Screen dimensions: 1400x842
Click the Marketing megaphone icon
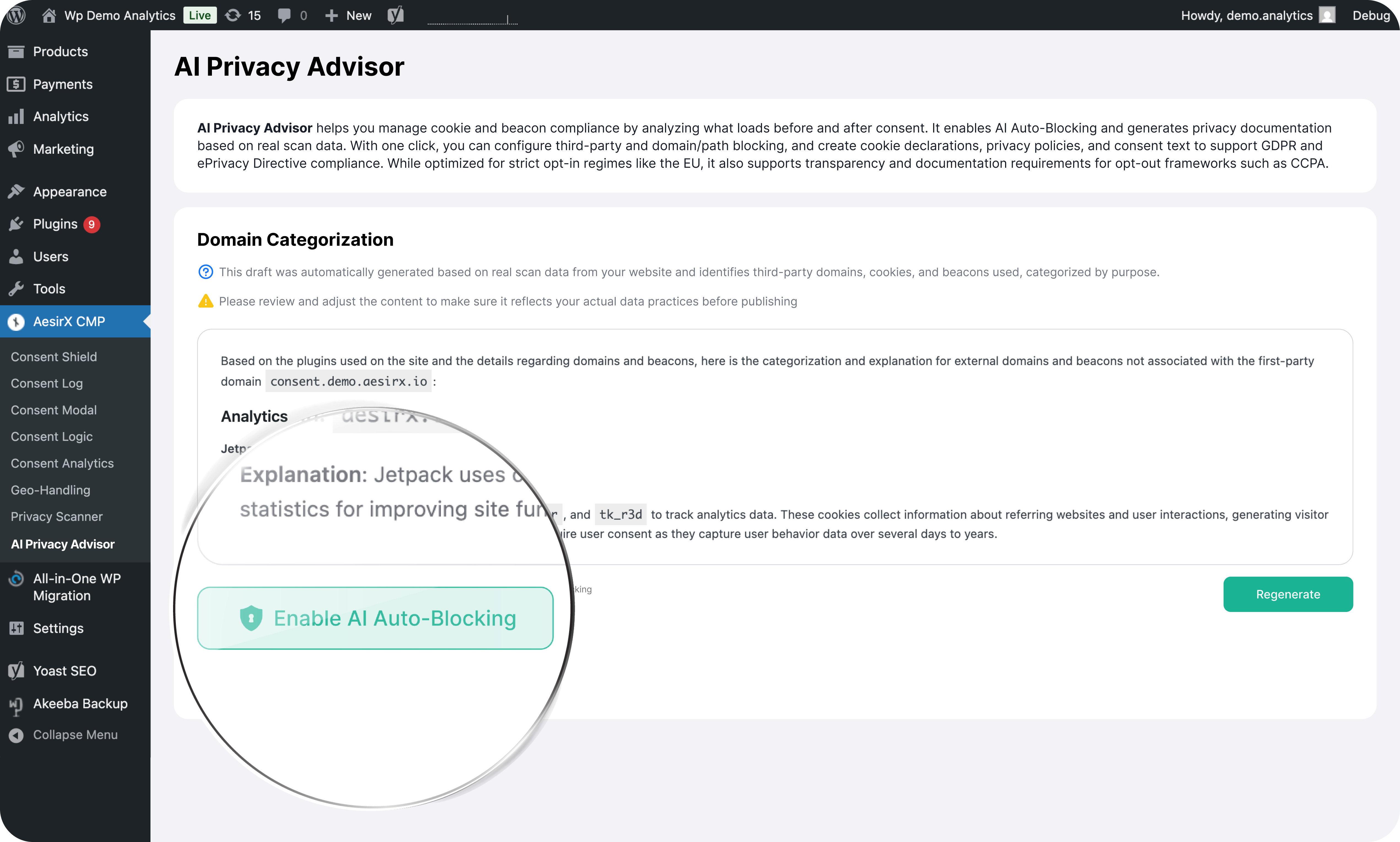(x=16, y=149)
